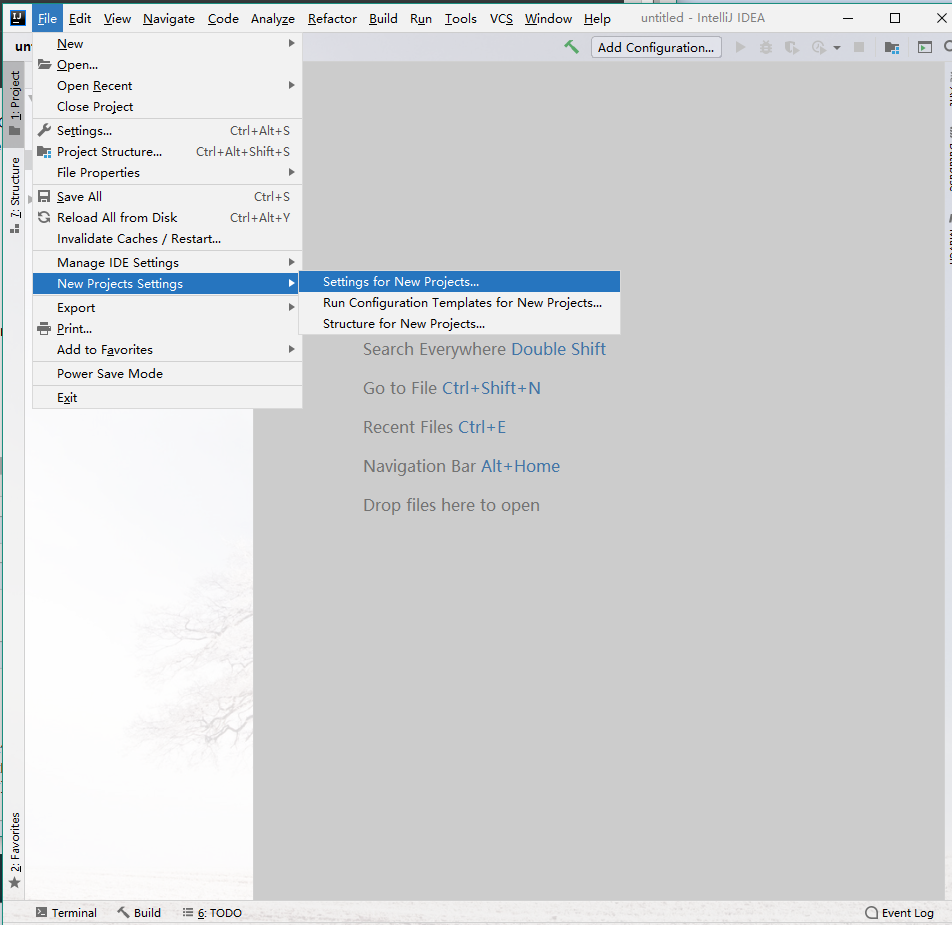Expand the Open Recent submenu arrow
The width and height of the screenshot is (952, 925).
pos(291,85)
